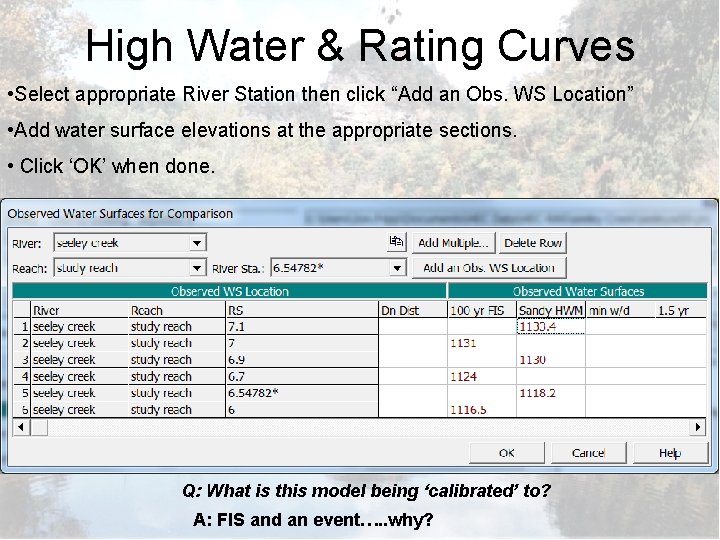Click the min w/d column header
The image size is (720, 540).
(x=620, y=310)
